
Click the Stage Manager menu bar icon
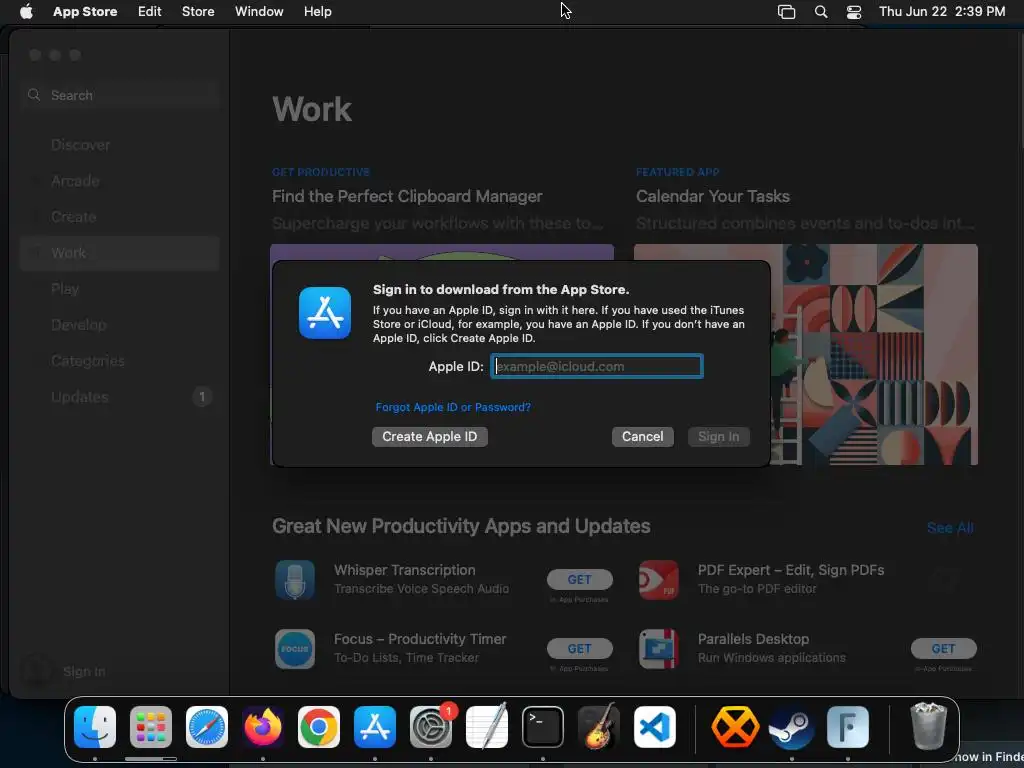(786, 12)
